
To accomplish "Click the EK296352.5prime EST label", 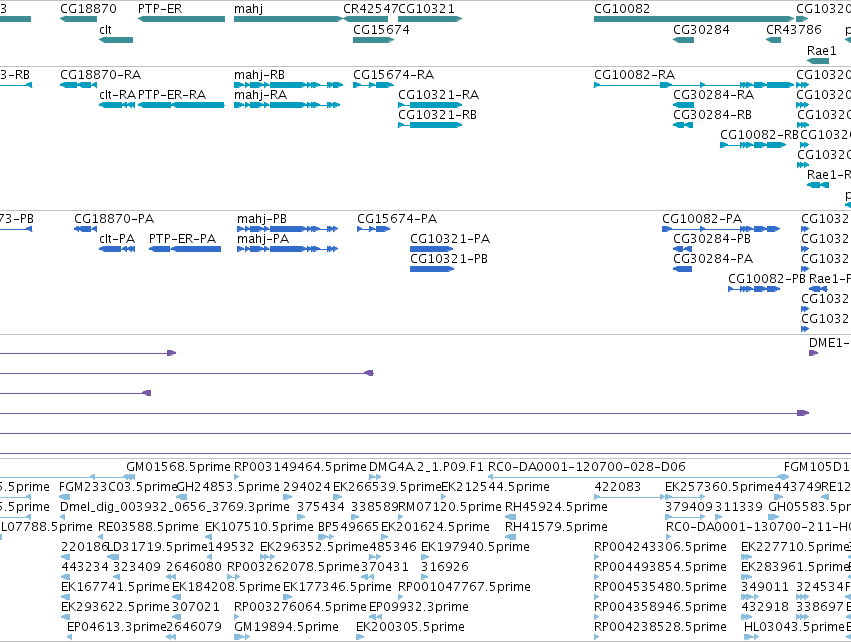I will [x=314, y=547].
